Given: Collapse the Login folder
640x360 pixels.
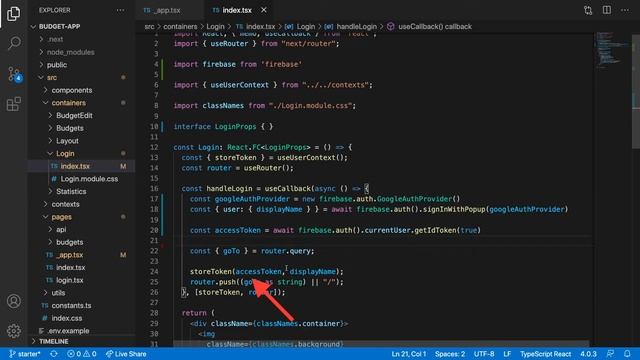Looking at the screenshot, I should (x=82, y=153).
